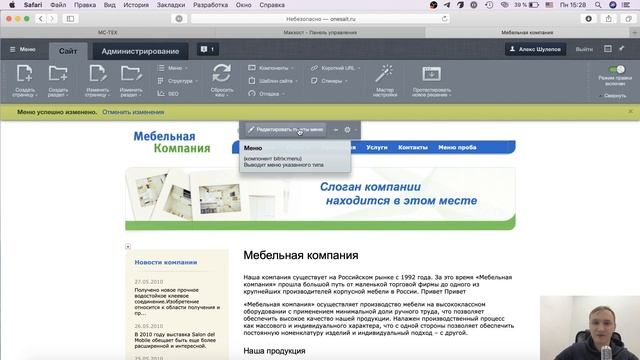This screenshot has height=360, width=640.
Task: Click the pin panel icon at top right
Action: point(622,49)
